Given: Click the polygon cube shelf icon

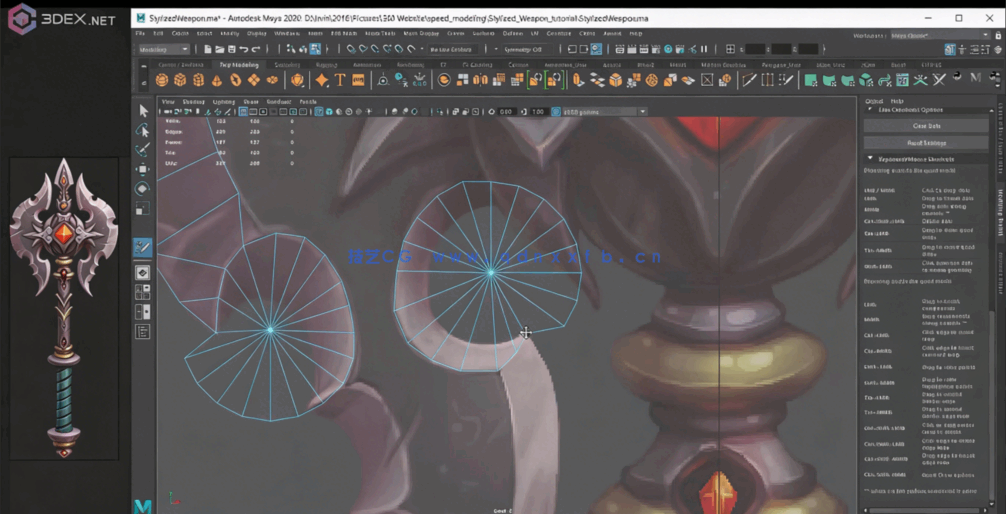Looking at the screenshot, I should (180, 80).
